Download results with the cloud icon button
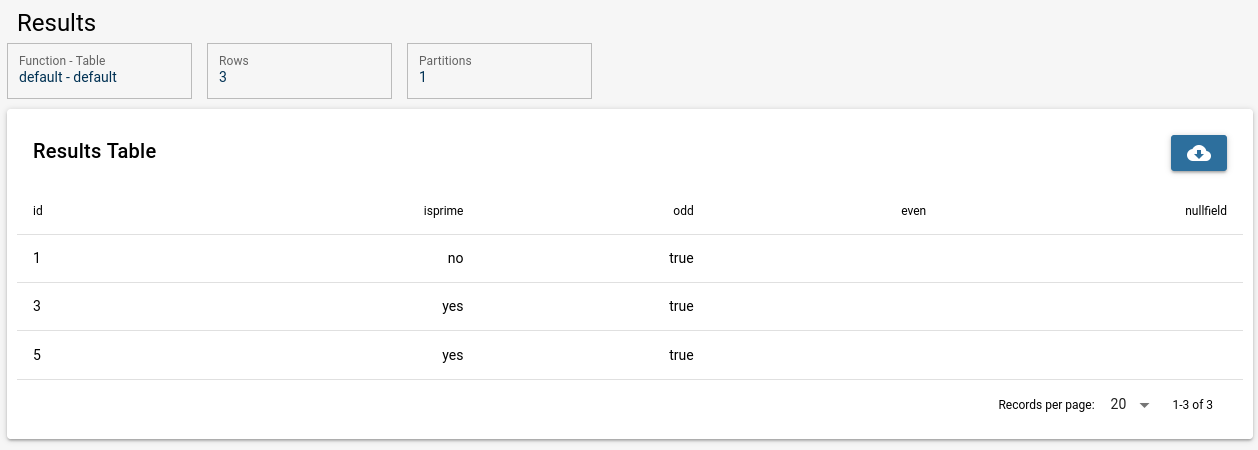1258x450 pixels. pyautogui.click(x=1198, y=153)
